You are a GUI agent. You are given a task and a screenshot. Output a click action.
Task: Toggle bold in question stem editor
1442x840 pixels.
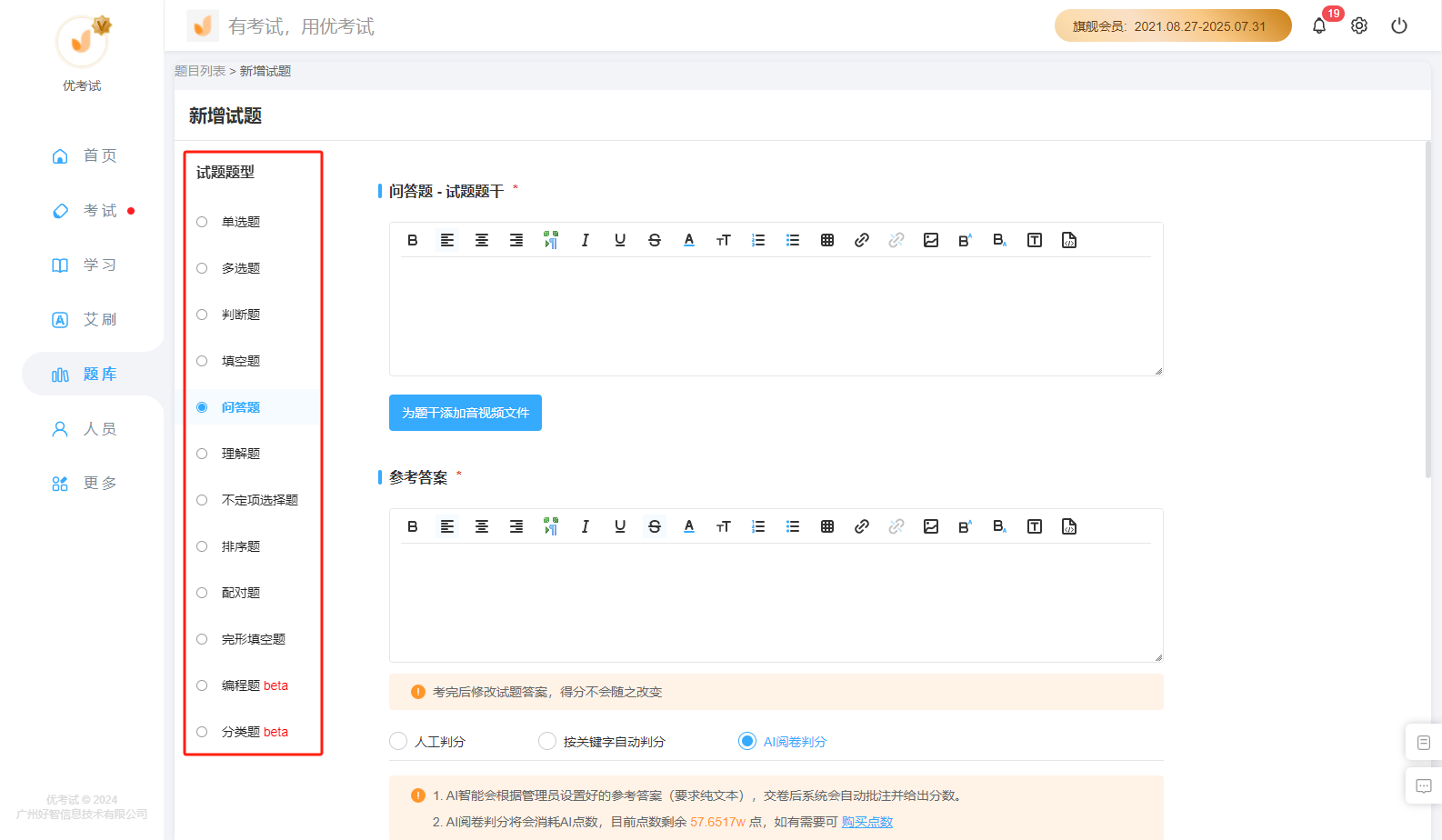[413, 240]
